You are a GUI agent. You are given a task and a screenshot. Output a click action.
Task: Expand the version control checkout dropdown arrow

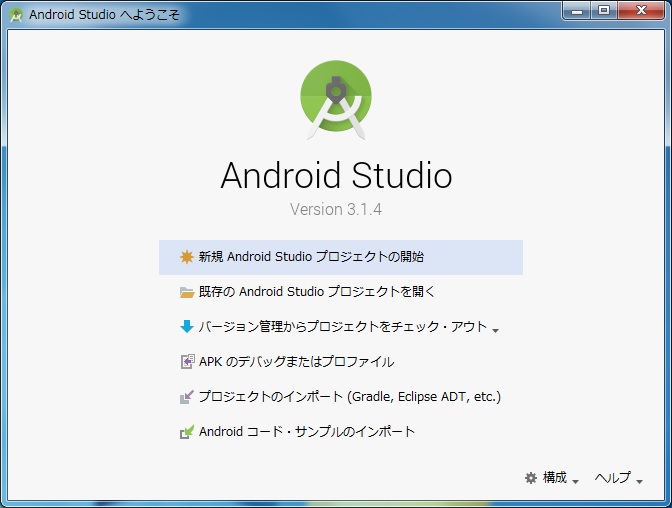(495, 331)
